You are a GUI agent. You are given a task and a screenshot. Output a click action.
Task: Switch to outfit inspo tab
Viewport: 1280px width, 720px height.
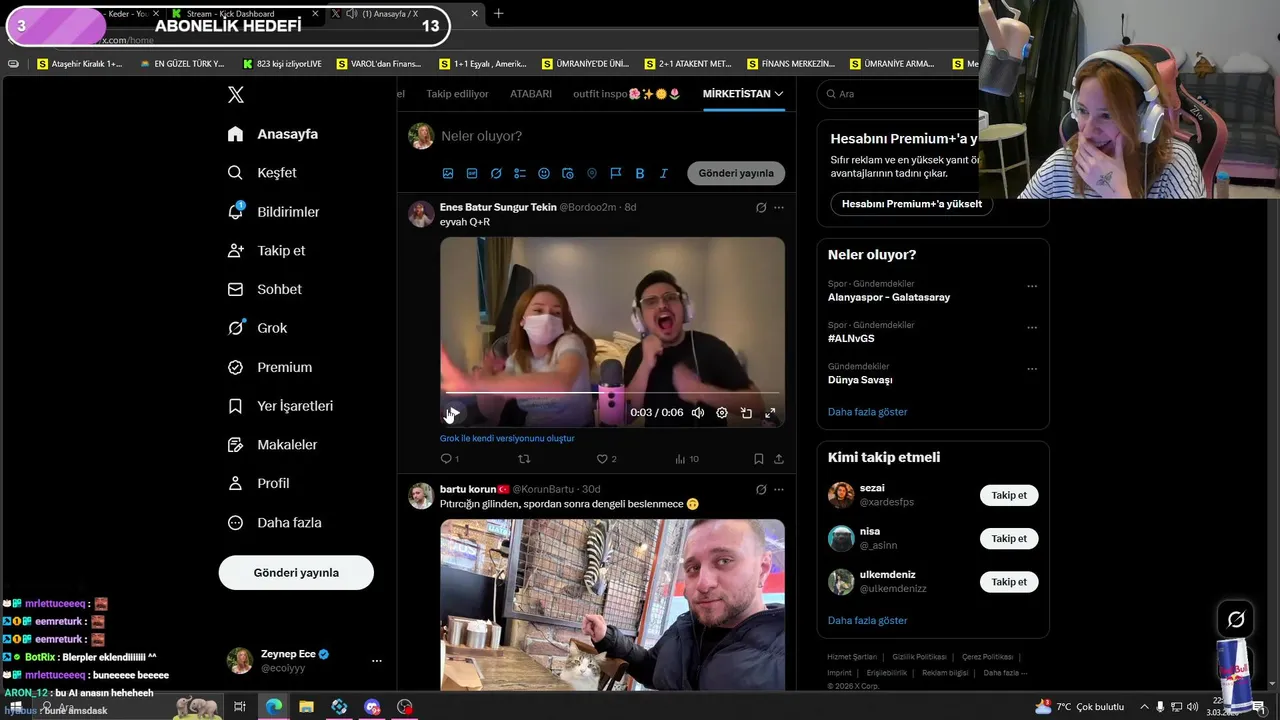pyautogui.click(x=627, y=94)
